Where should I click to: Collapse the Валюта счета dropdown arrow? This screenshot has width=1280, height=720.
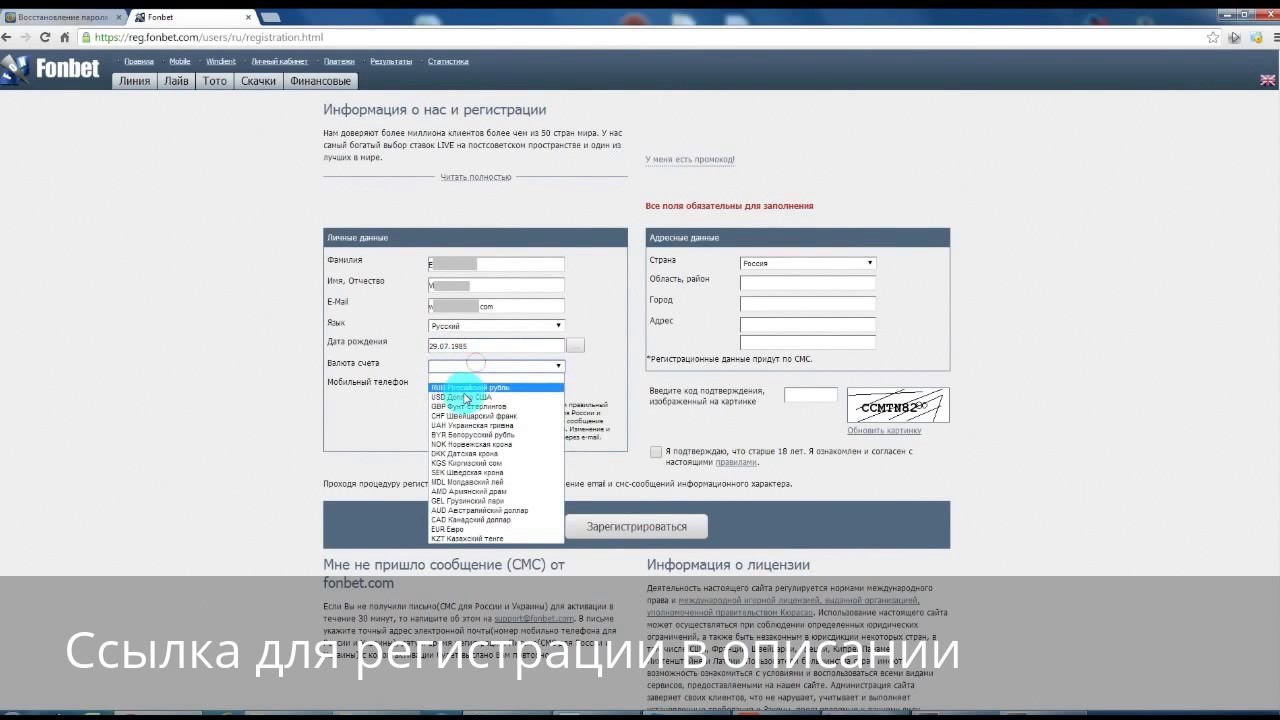(x=558, y=366)
